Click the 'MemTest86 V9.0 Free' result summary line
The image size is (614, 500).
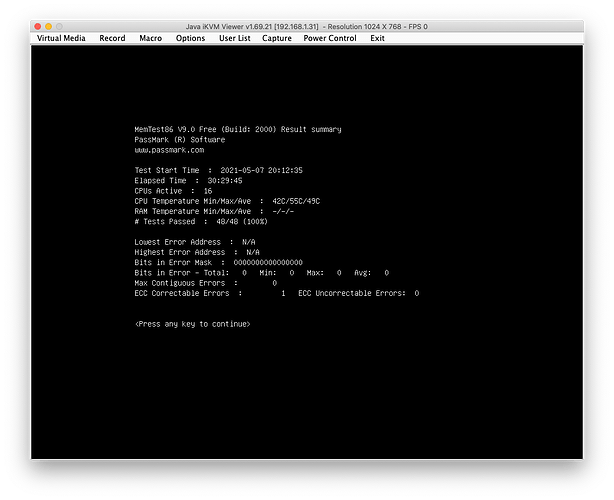coord(238,130)
